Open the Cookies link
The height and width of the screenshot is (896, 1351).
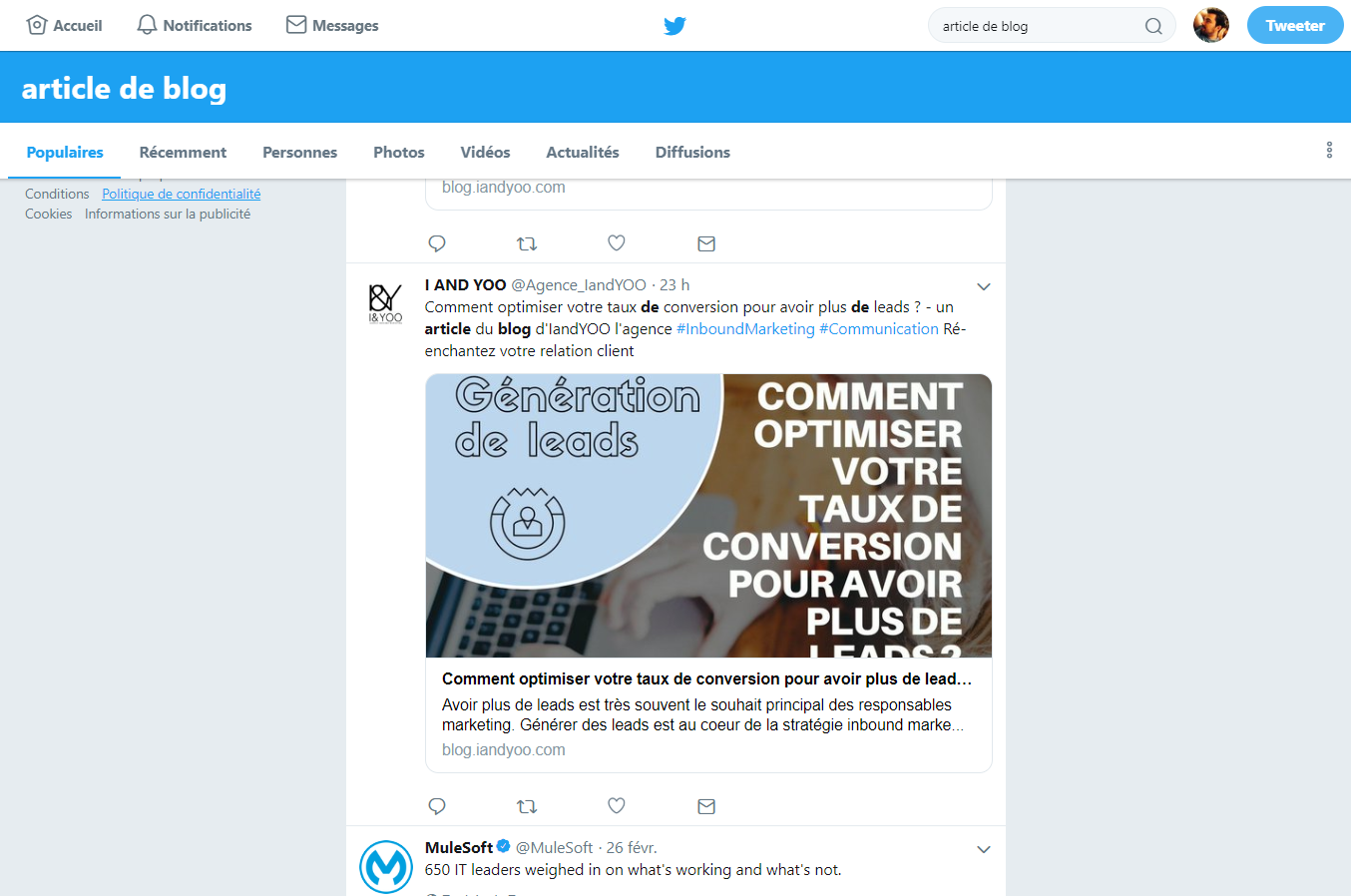click(48, 214)
